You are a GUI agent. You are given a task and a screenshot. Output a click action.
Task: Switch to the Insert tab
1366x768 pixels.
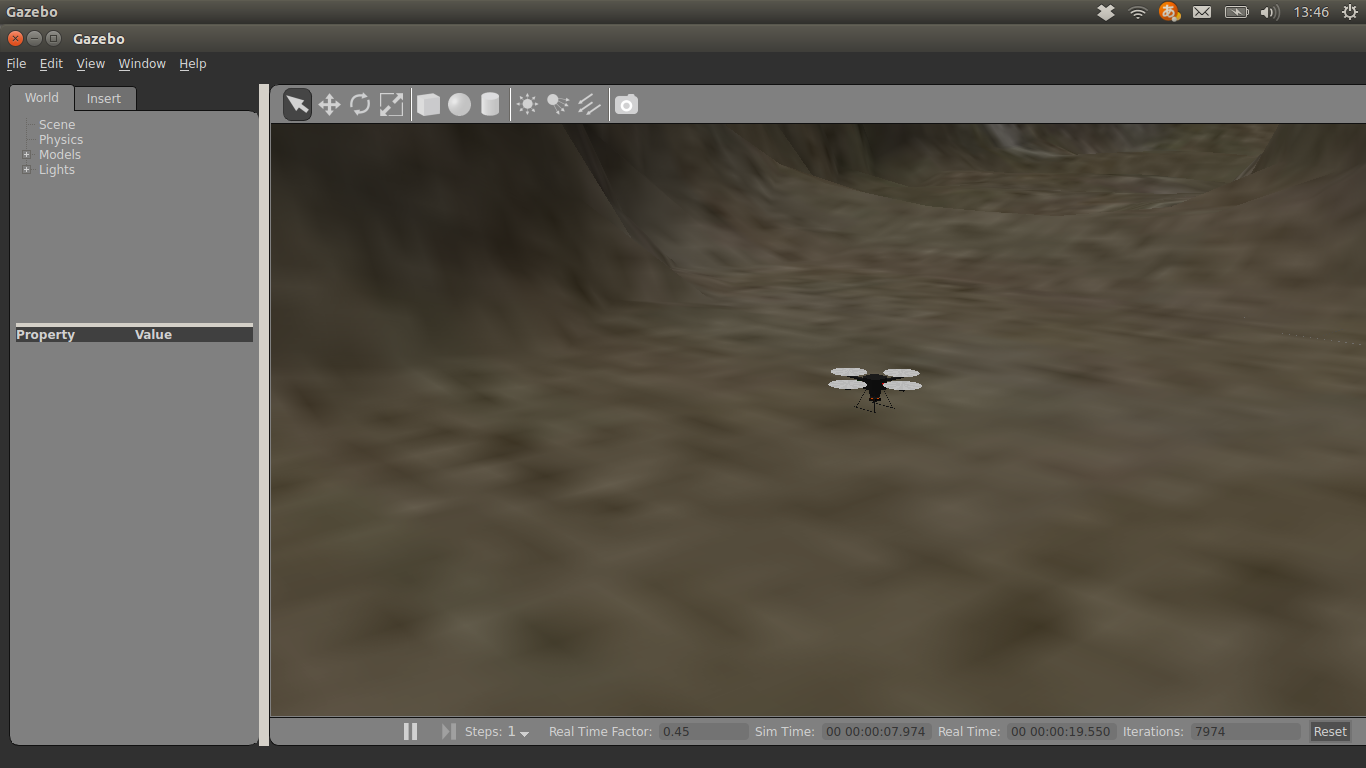coord(104,98)
